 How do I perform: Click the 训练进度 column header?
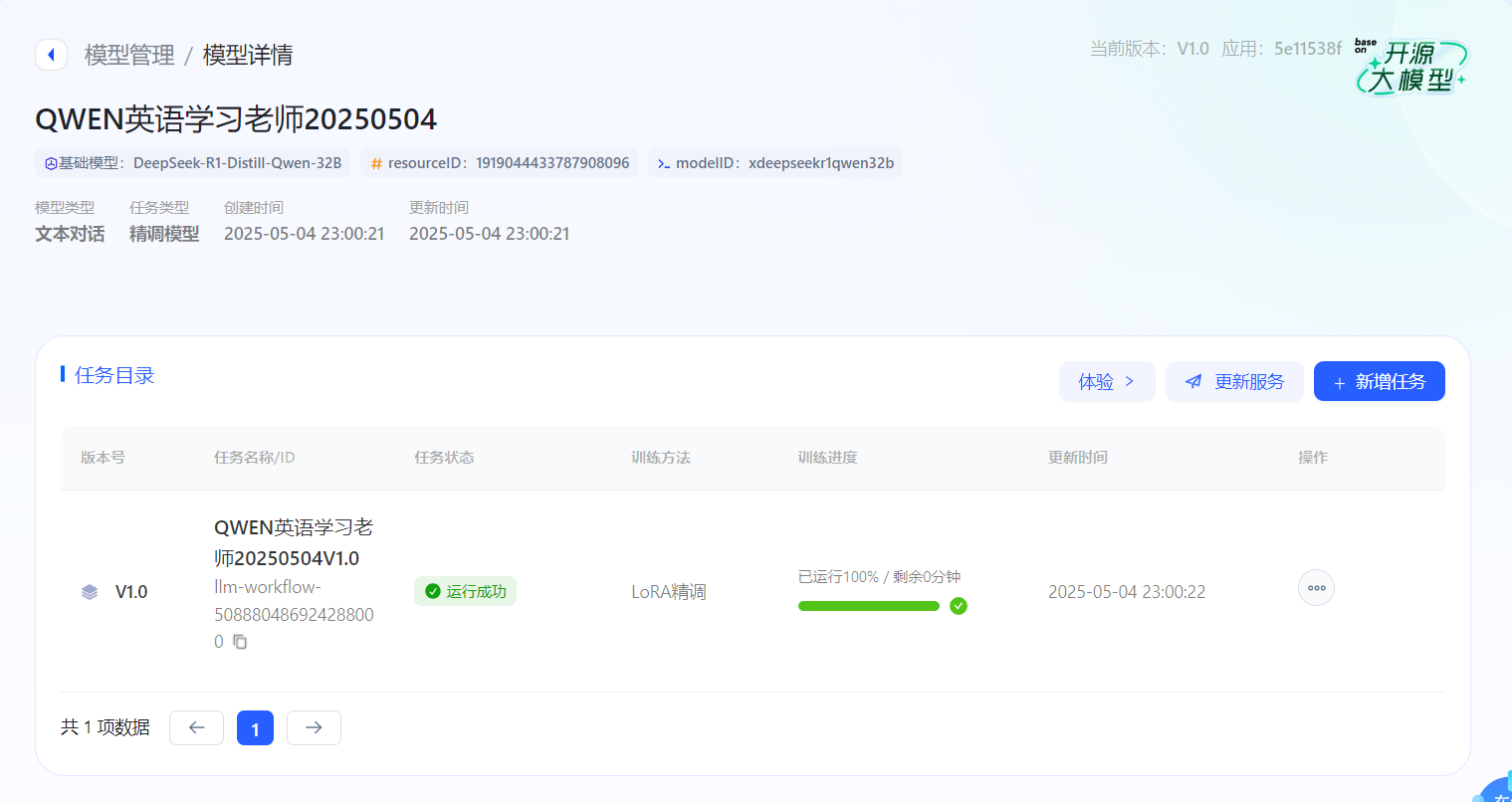[828, 458]
